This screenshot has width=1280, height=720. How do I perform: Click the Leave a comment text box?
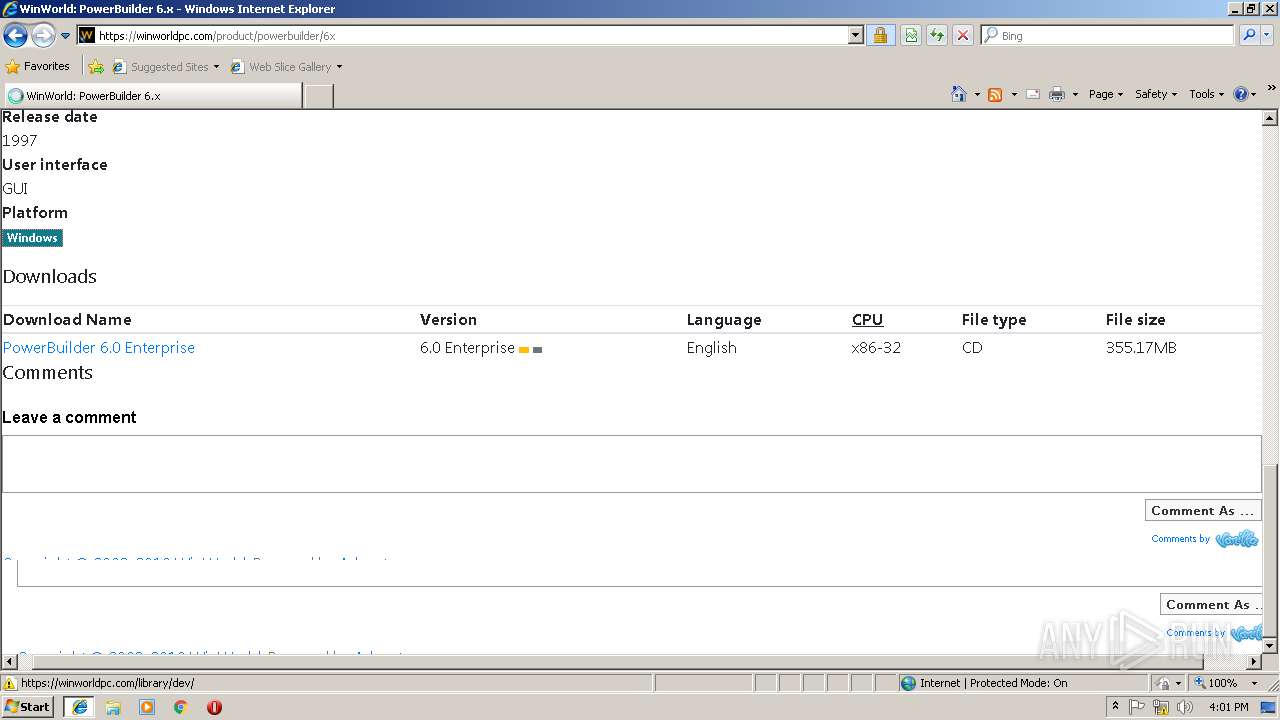point(631,464)
